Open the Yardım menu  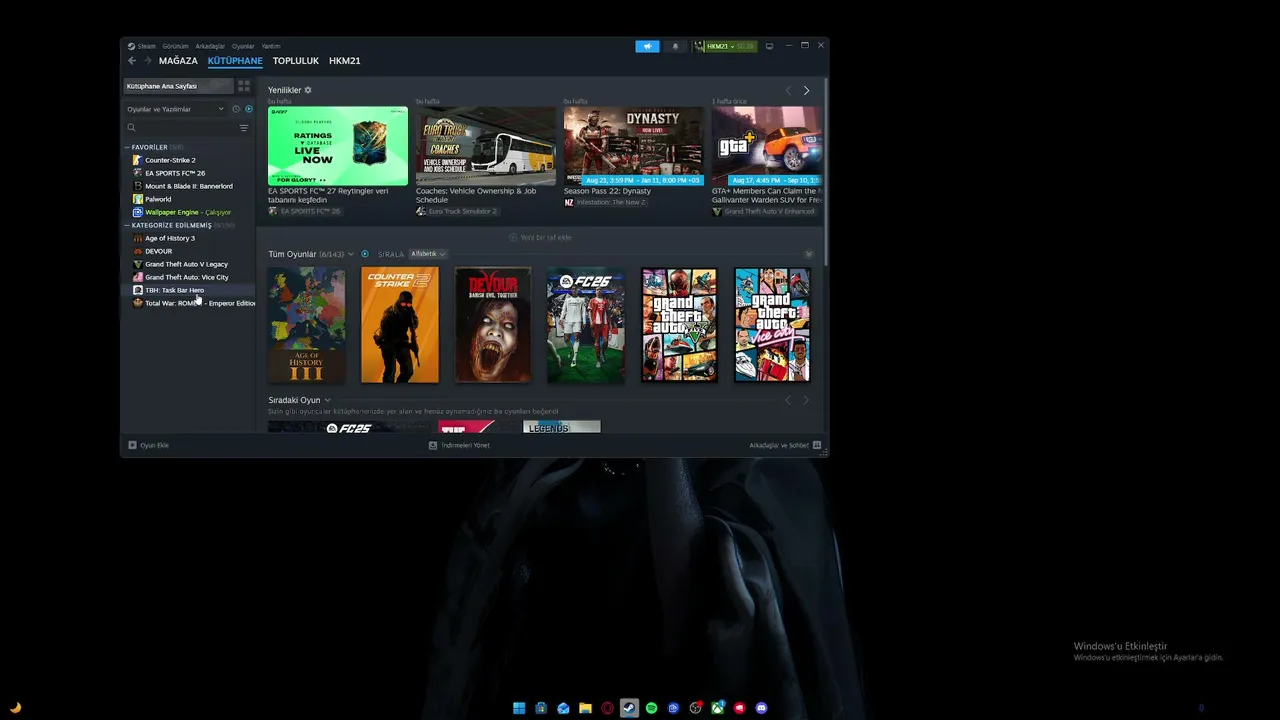271,46
